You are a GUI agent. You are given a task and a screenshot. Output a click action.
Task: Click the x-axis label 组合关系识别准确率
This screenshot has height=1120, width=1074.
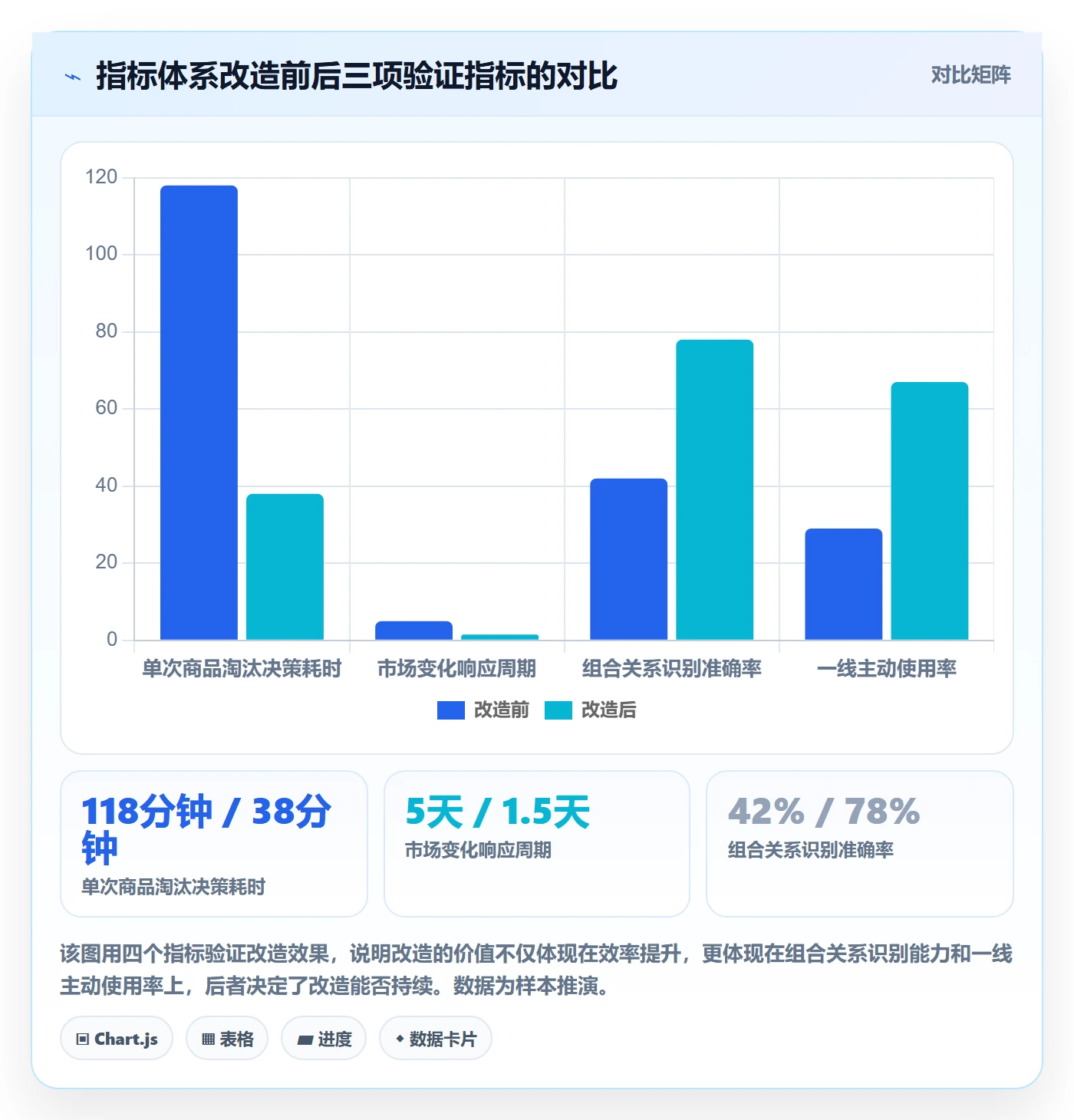click(671, 669)
